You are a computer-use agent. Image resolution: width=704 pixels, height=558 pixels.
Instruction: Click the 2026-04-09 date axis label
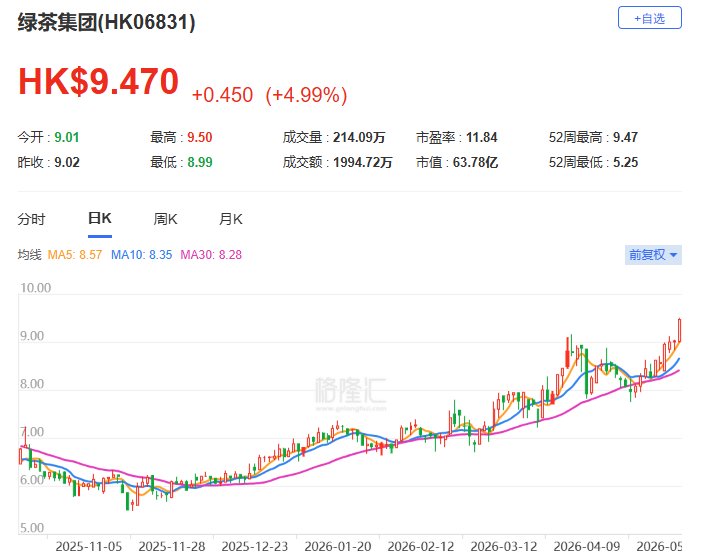tap(587, 546)
